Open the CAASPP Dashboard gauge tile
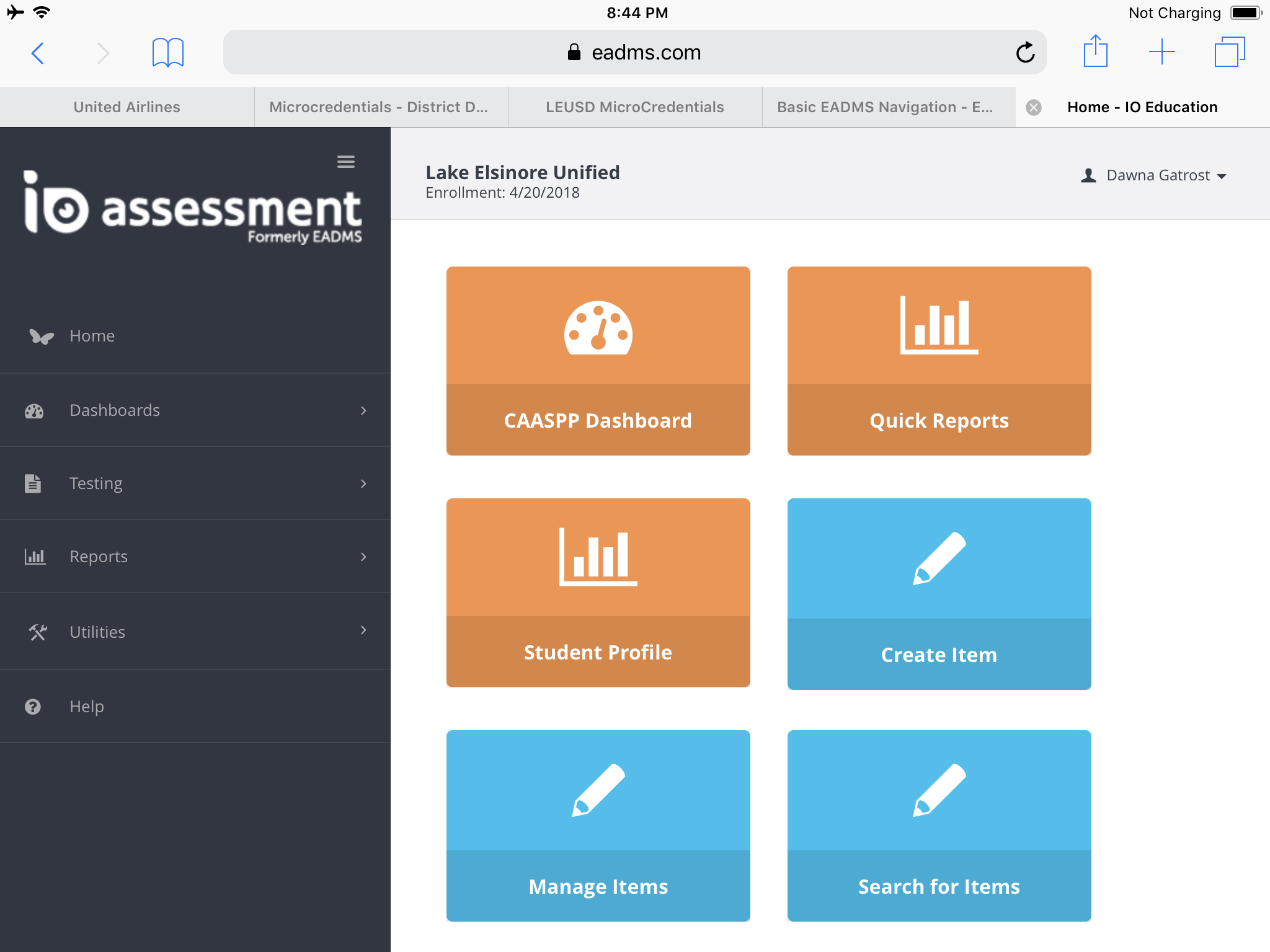The image size is (1270, 952). click(x=598, y=361)
